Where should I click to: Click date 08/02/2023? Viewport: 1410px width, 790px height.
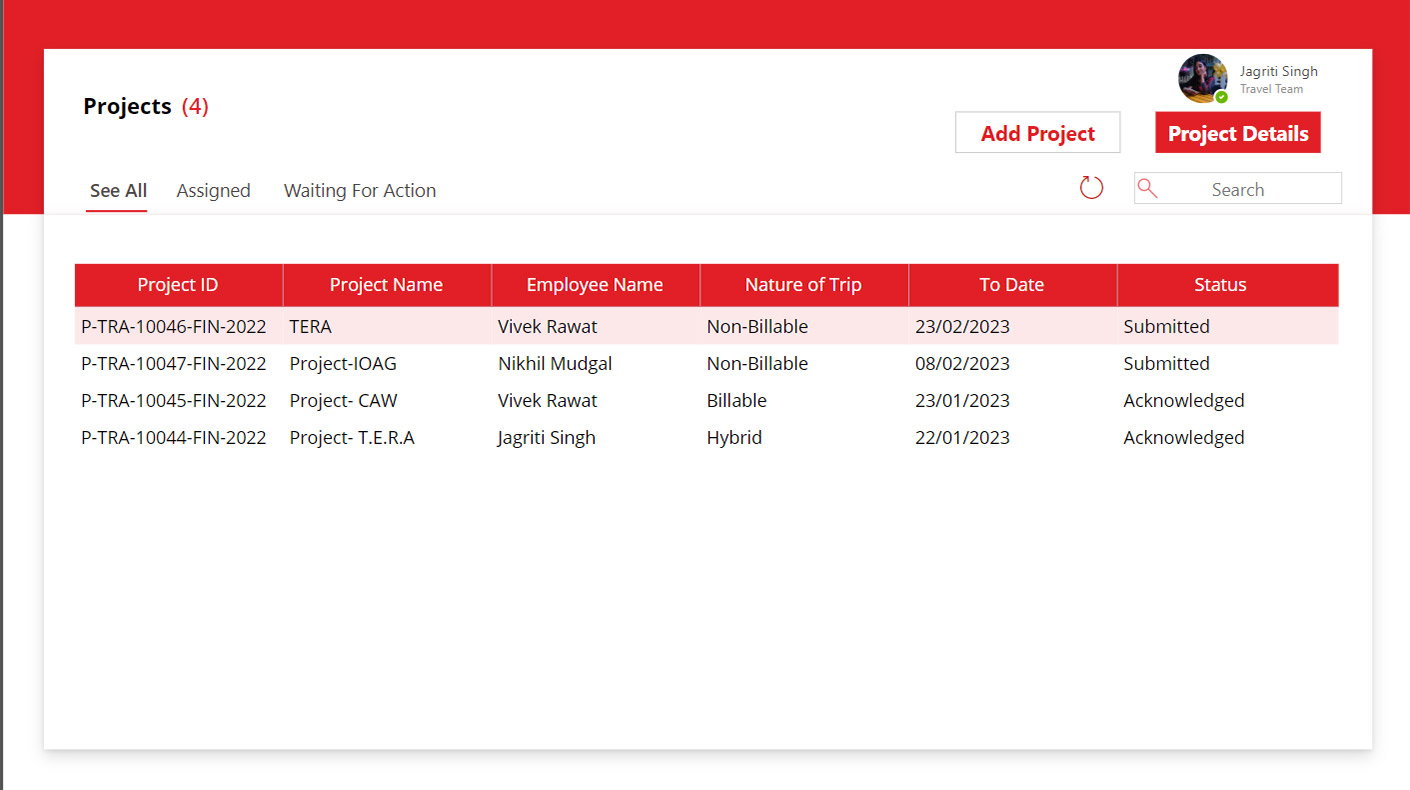click(x=963, y=363)
